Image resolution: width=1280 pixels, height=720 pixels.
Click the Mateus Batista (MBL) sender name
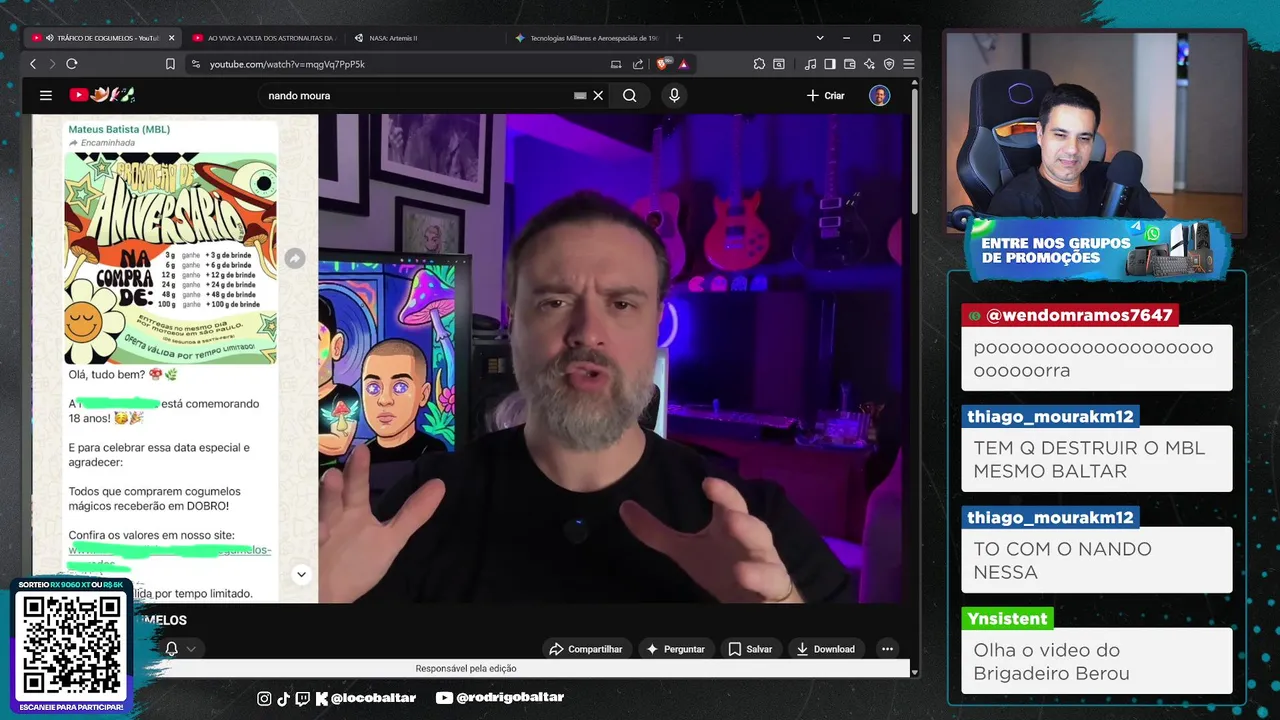tap(119, 129)
